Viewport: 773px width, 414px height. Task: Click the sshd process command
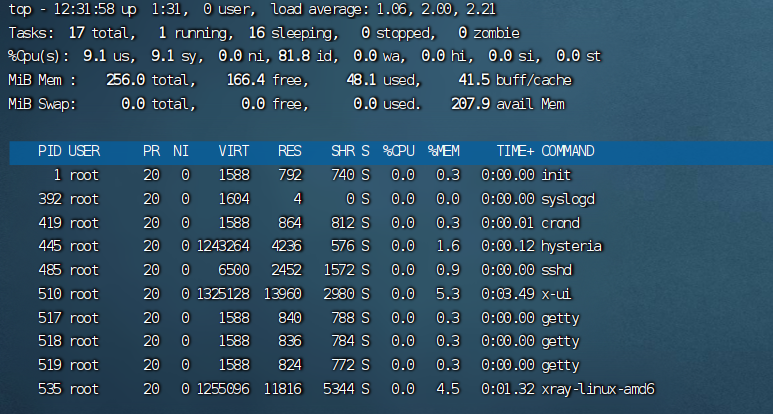coord(558,270)
